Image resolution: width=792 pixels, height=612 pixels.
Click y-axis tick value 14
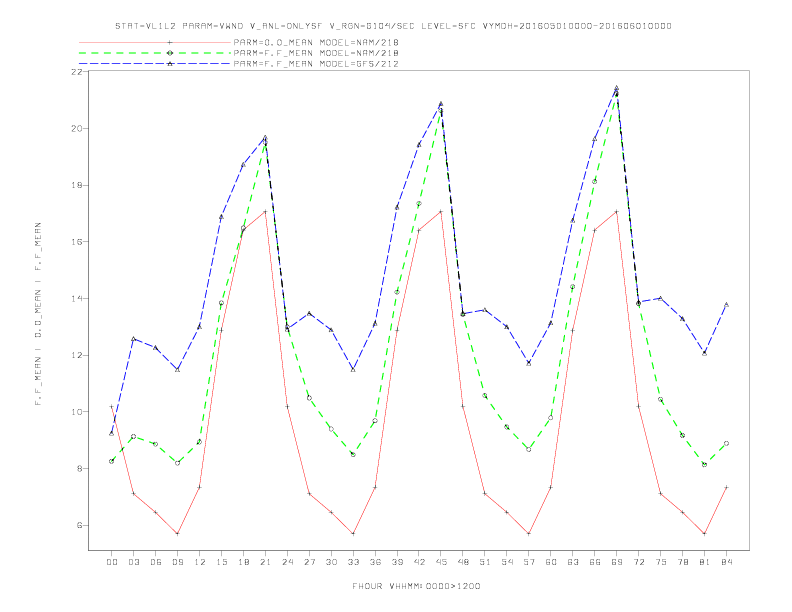click(x=77, y=298)
